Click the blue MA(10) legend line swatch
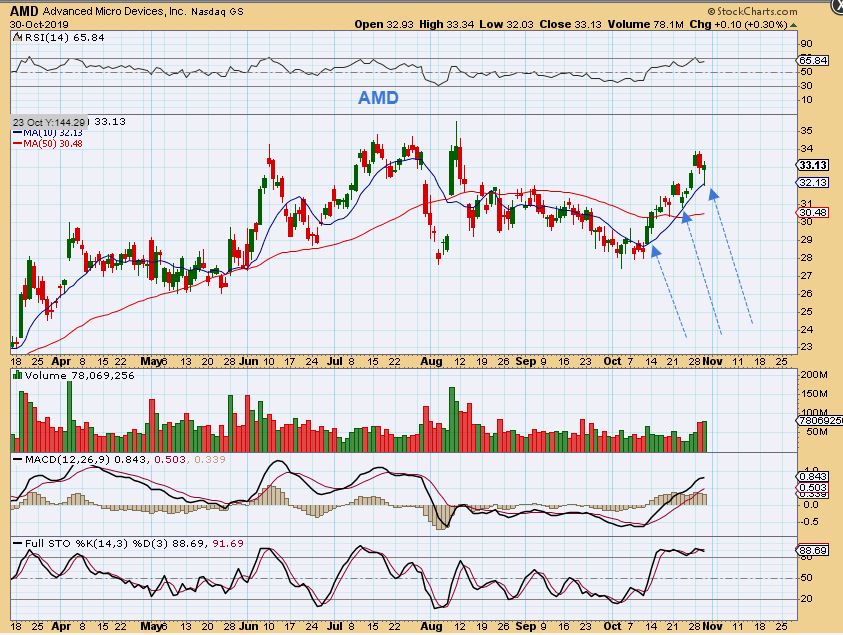 (17, 133)
